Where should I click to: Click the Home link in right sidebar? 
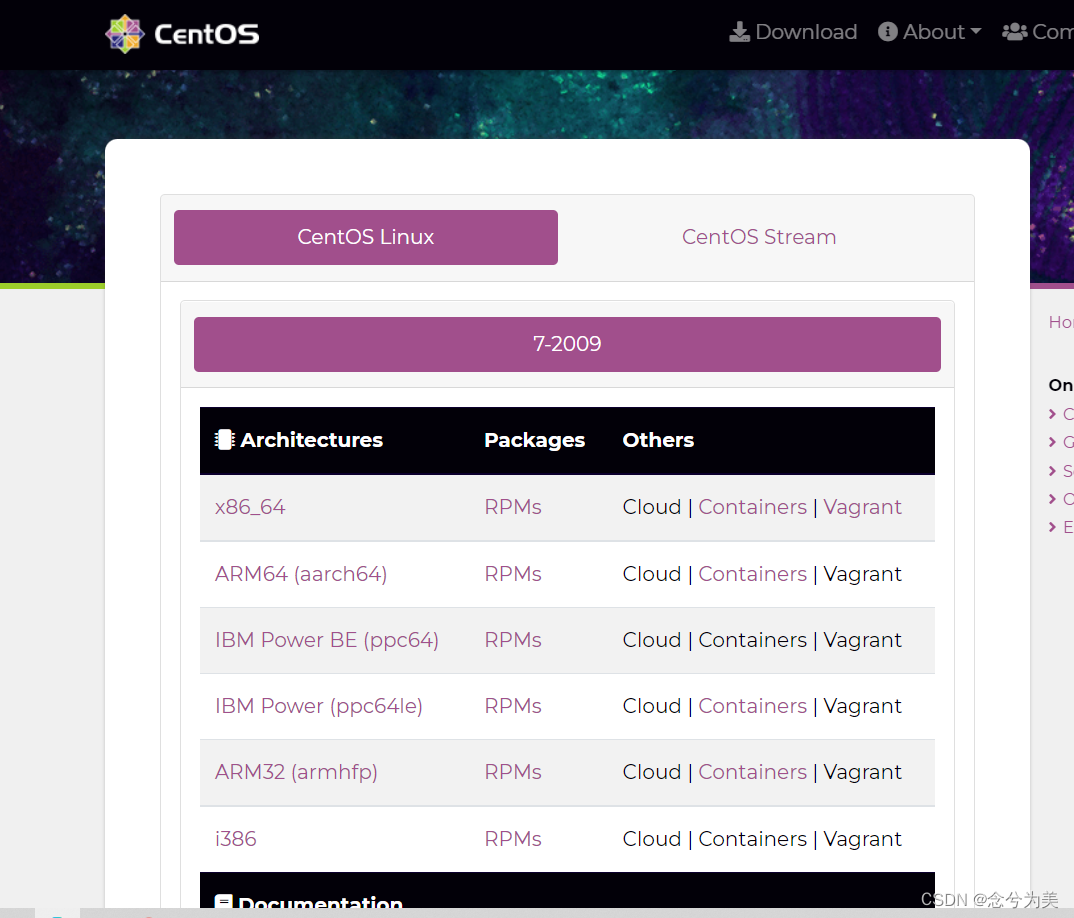[1061, 322]
